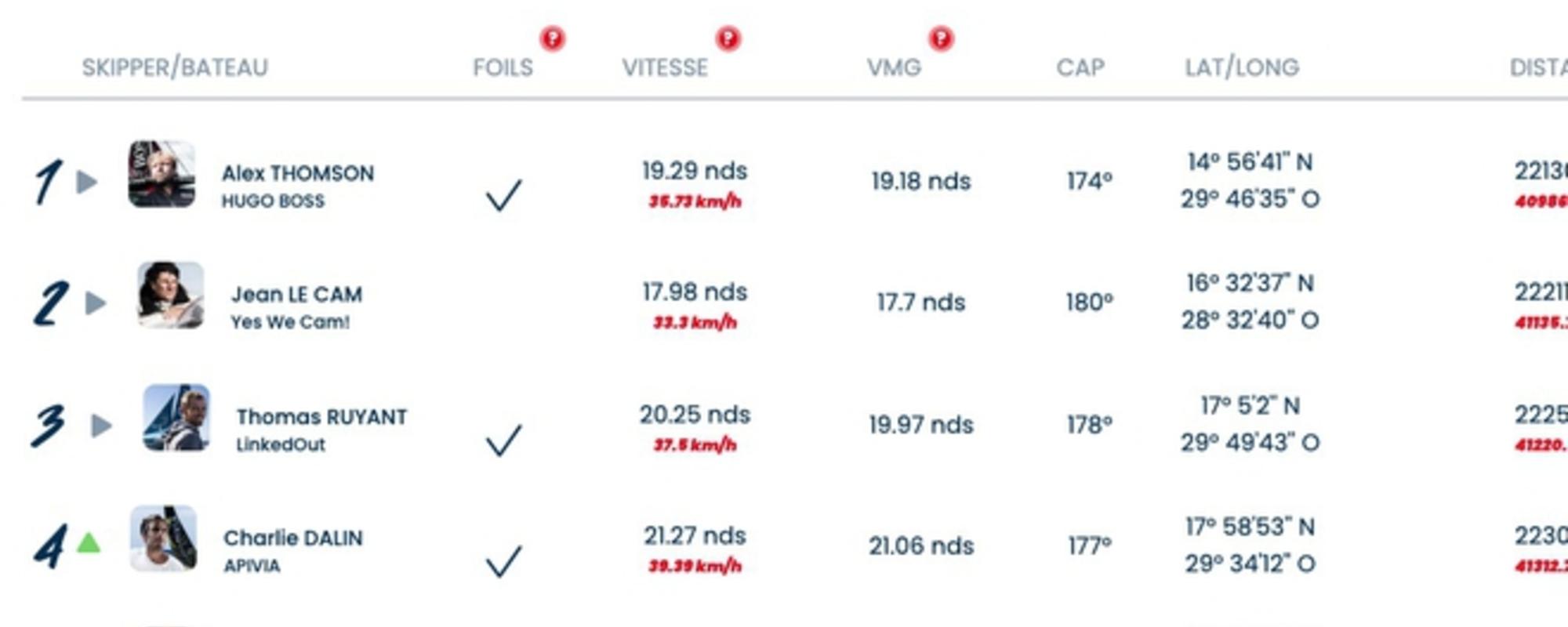Click the grey arrow beside Jean LE CAM
Screen dimensions: 1568x627
(x=96, y=303)
